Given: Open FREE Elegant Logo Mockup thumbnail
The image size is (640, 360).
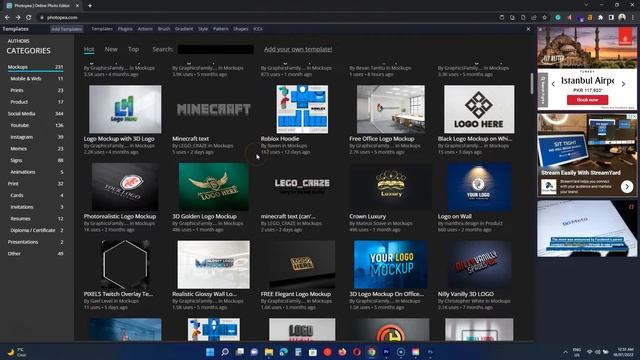Looking at the screenshot, I should (x=302, y=264).
